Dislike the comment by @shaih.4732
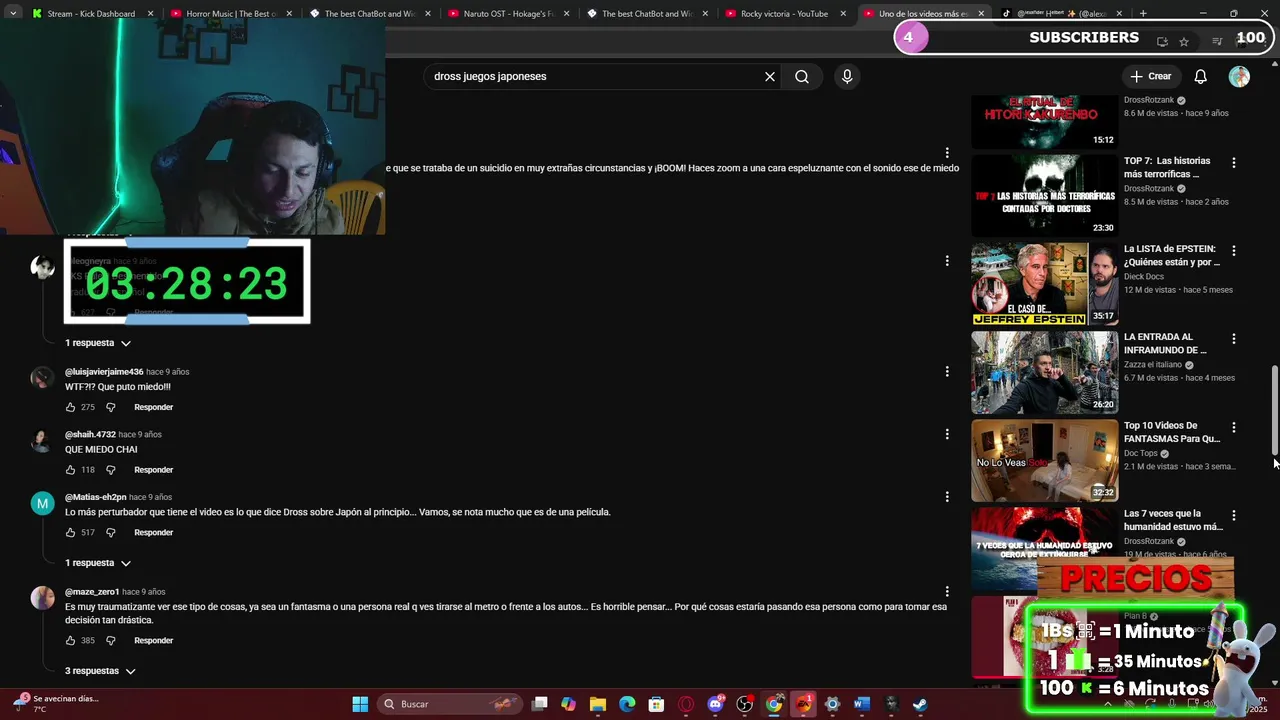1280x720 pixels. [x=111, y=470]
